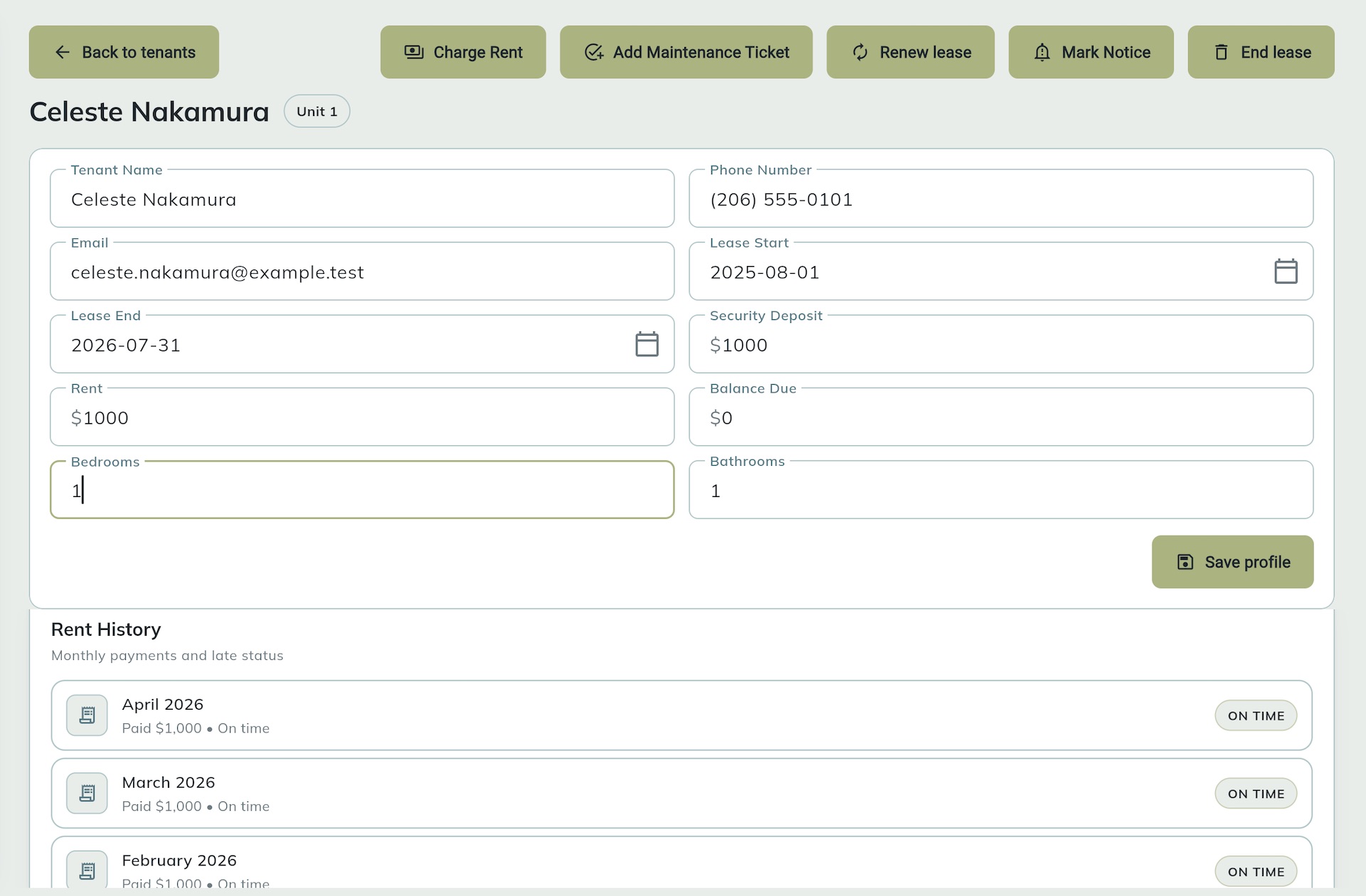Screen dimensions: 1366x896
Task: Click the Bathrooms input field
Action: 1001,490
